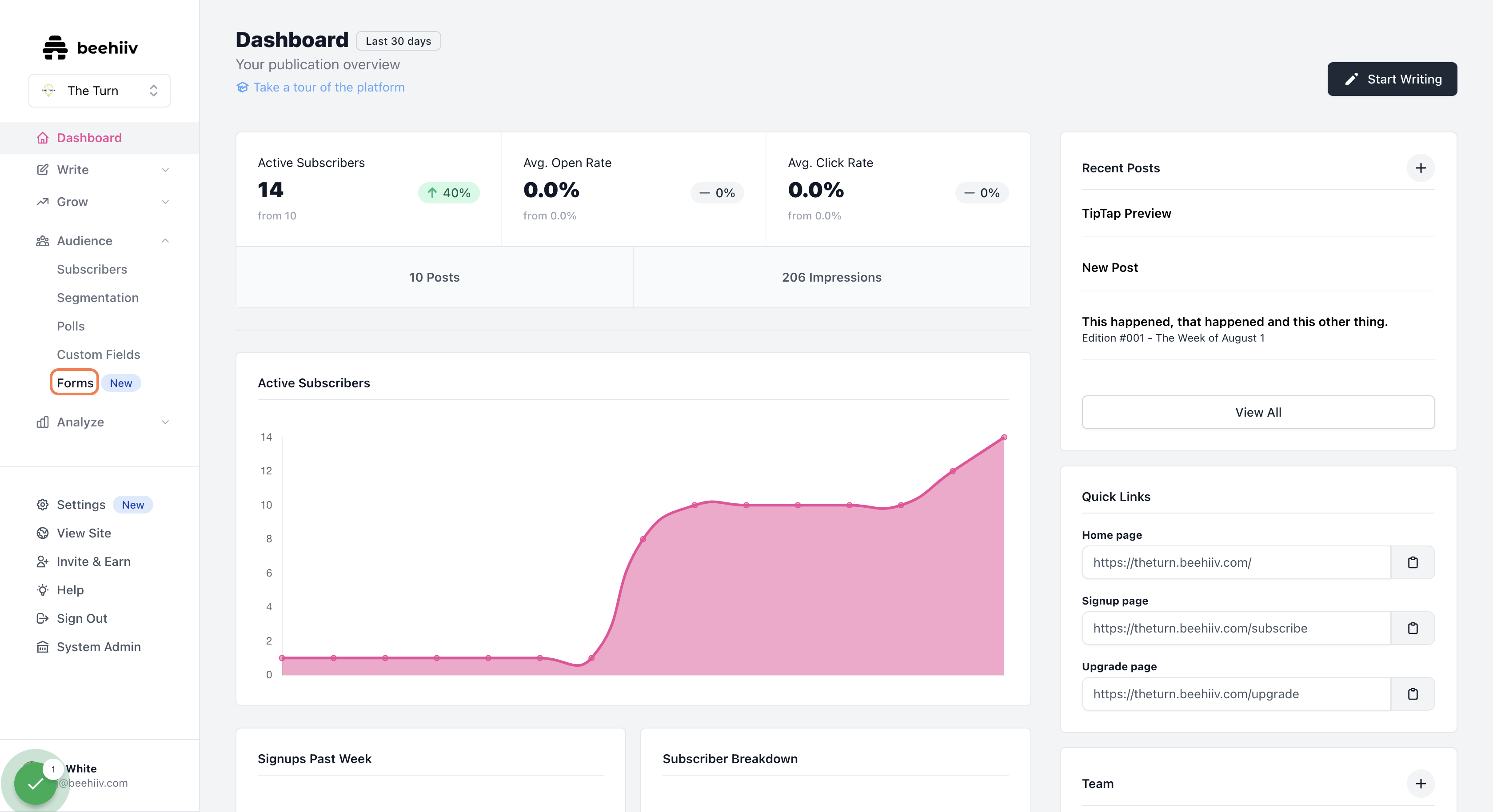The image size is (1493, 812).
Task: Expand the Grow menu chevron
Action: [165, 202]
